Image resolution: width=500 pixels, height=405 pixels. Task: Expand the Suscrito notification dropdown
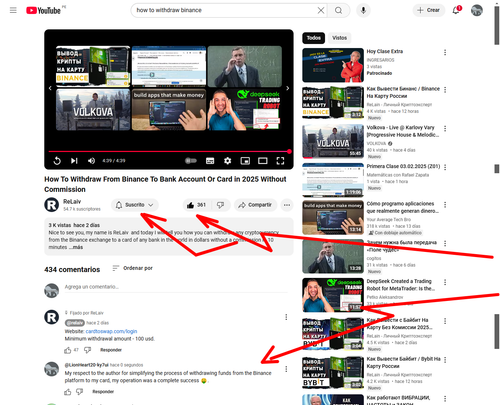point(135,205)
